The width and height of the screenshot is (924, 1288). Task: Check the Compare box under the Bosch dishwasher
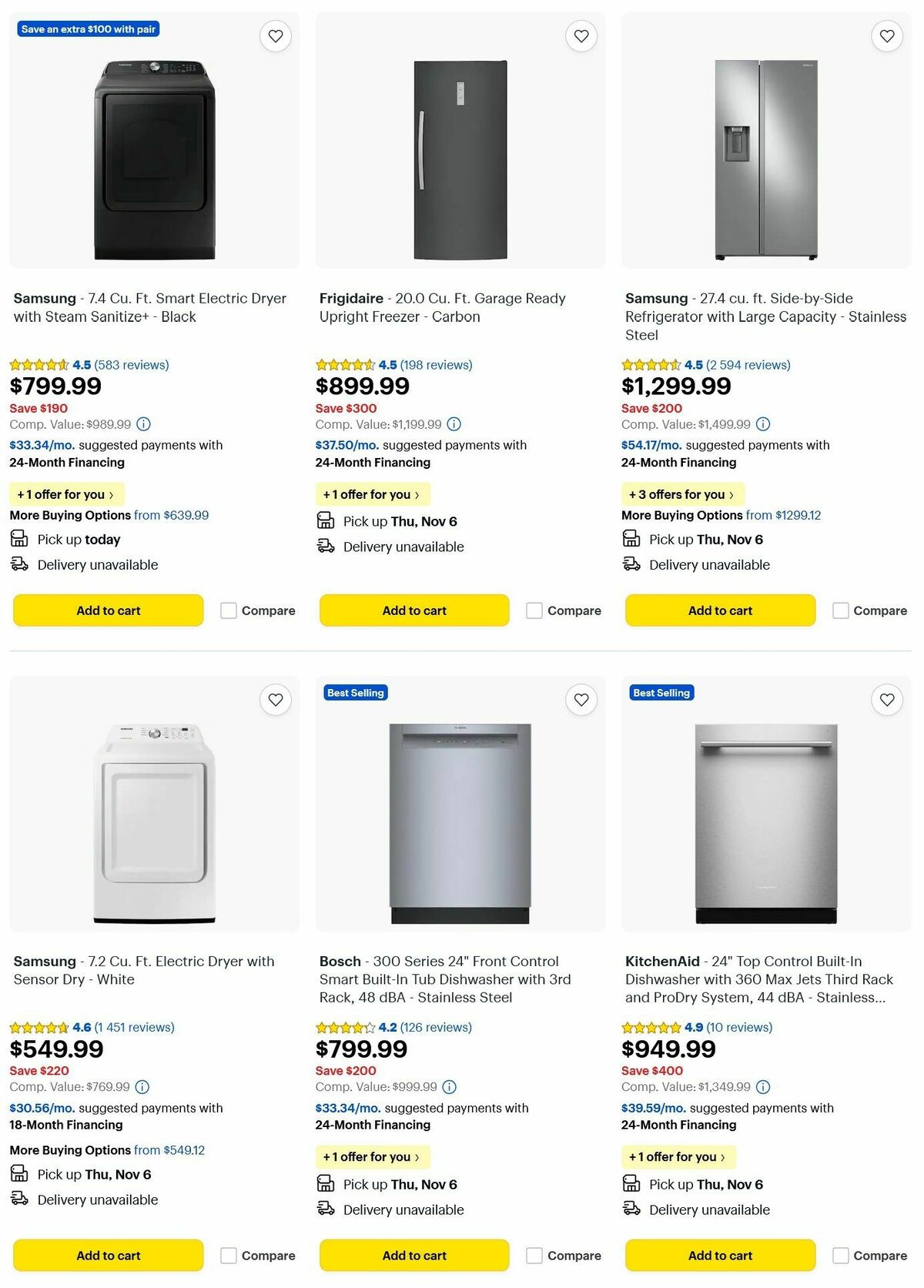tap(534, 1255)
